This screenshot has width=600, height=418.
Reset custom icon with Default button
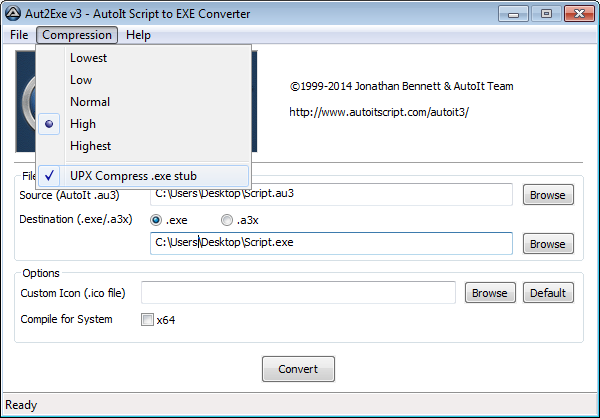coord(548,293)
